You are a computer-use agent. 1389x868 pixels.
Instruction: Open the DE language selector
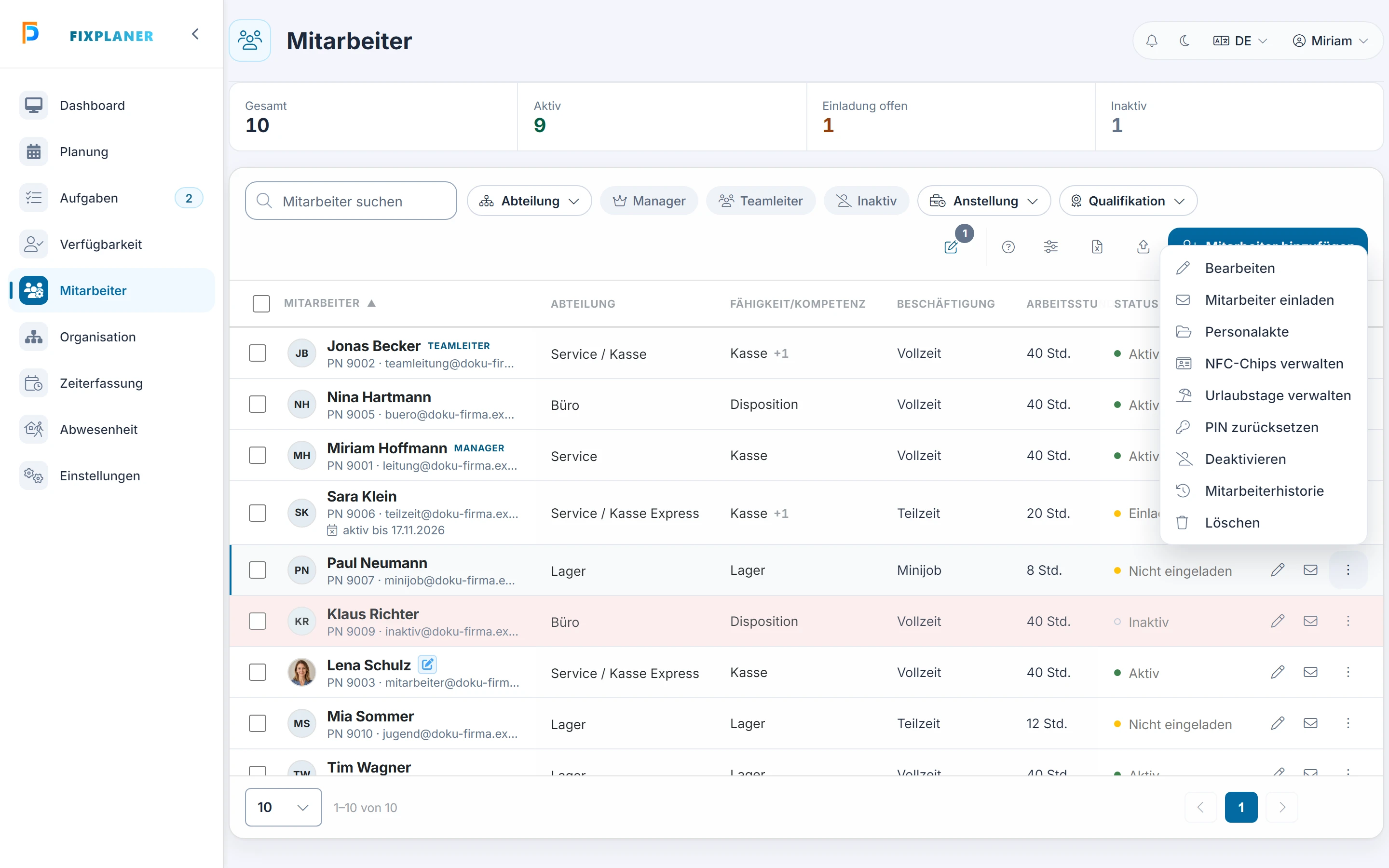pyautogui.click(x=1240, y=41)
